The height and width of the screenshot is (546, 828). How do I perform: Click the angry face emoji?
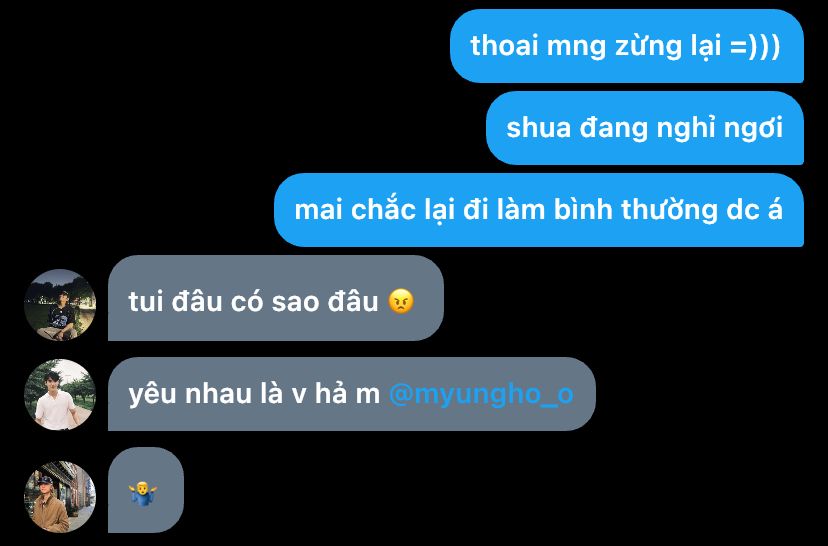click(x=401, y=302)
